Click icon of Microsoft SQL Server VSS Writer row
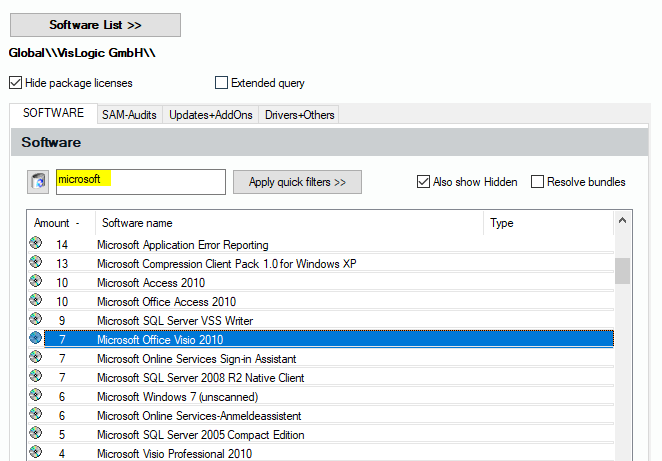 point(36,319)
